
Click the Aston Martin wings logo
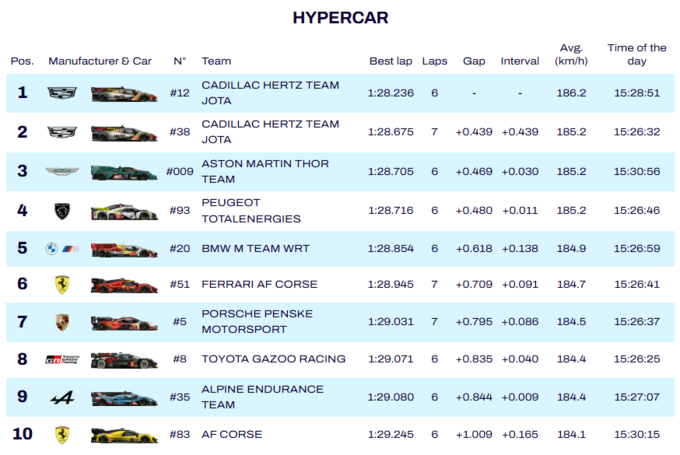click(x=62, y=172)
